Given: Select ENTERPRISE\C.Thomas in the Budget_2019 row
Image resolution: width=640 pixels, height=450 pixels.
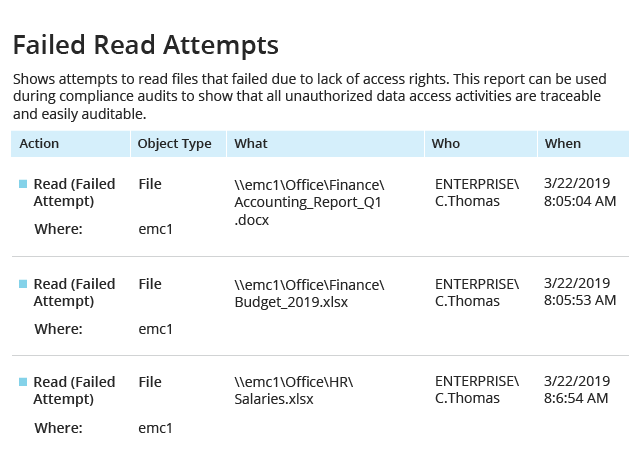Looking at the screenshot, I should (x=477, y=292).
